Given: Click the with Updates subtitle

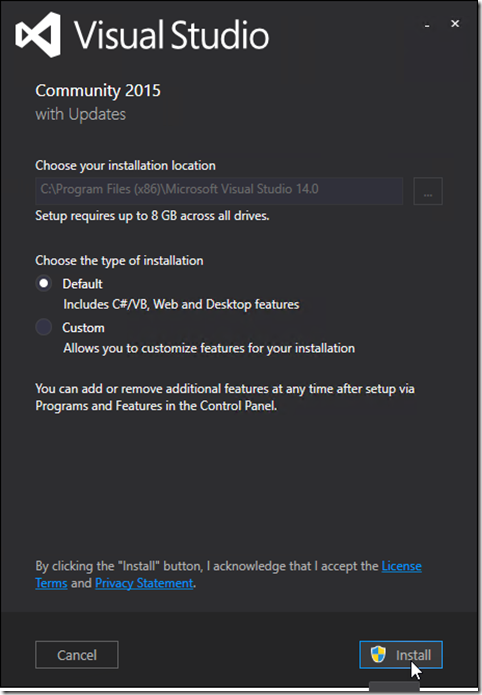Looking at the screenshot, I should 81,114.
